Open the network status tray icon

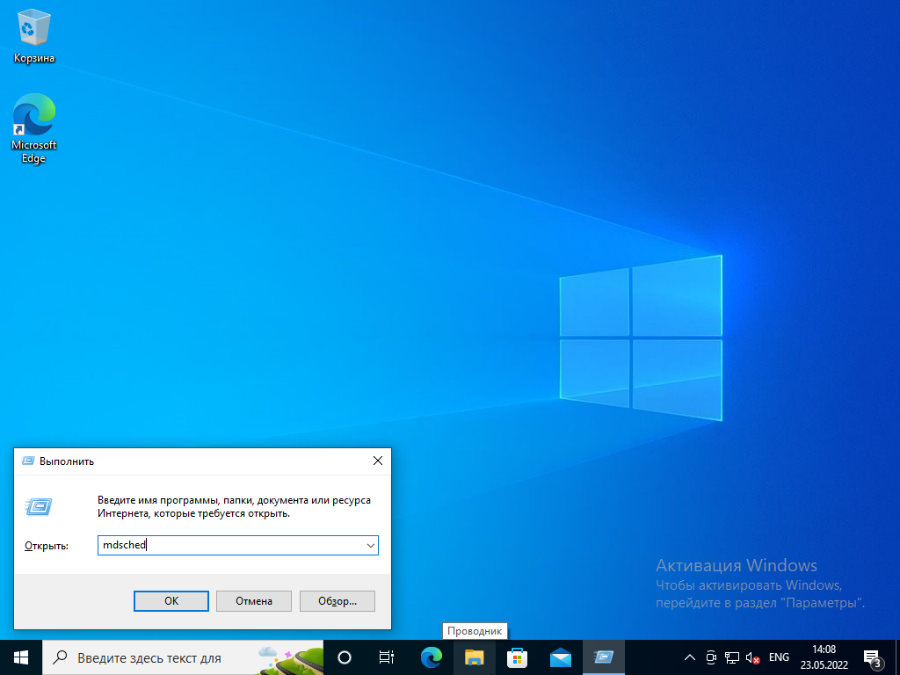(732, 658)
